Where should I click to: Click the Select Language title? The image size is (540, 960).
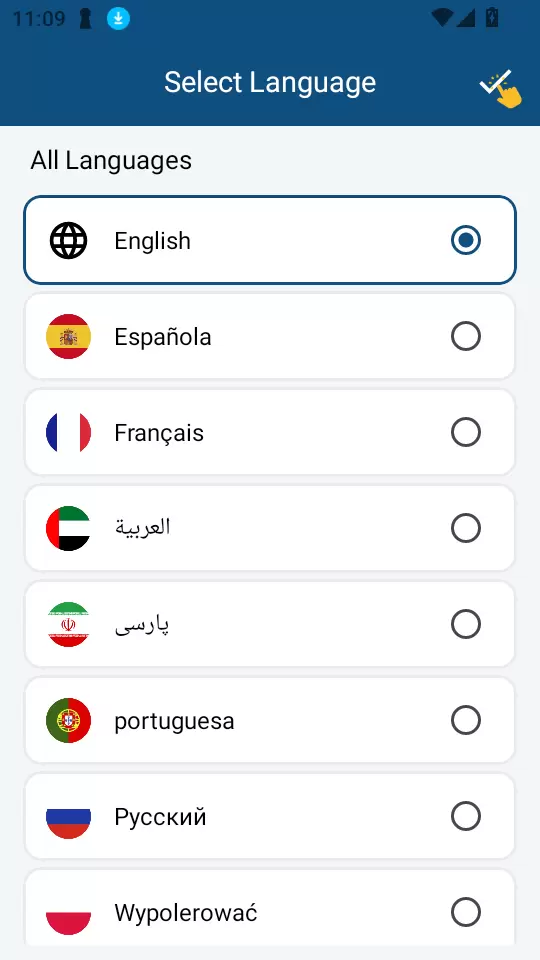point(270,83)
